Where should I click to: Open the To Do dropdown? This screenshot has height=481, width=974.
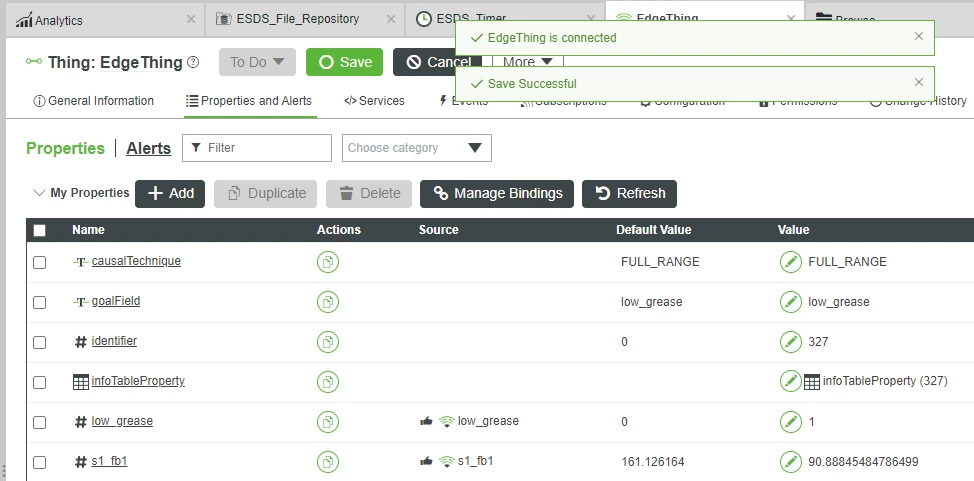[x=257, y=62]
